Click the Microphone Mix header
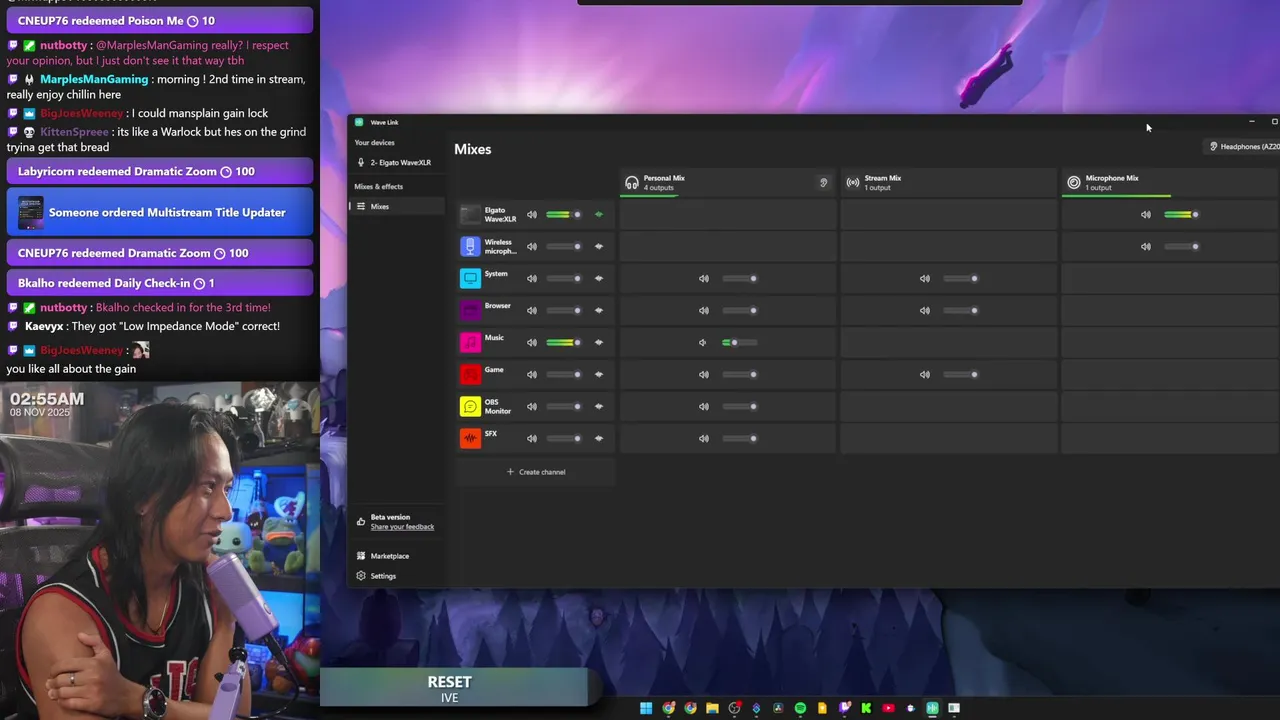 click(1170, 182)
